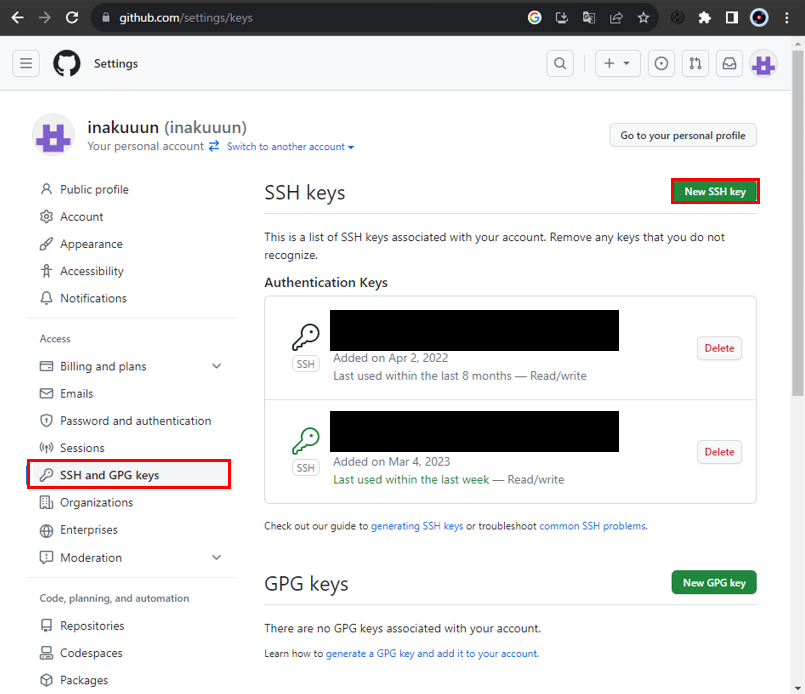
Task: Expand the Billing and plans section
Action: pyautogui.click(x=216, y=366)
